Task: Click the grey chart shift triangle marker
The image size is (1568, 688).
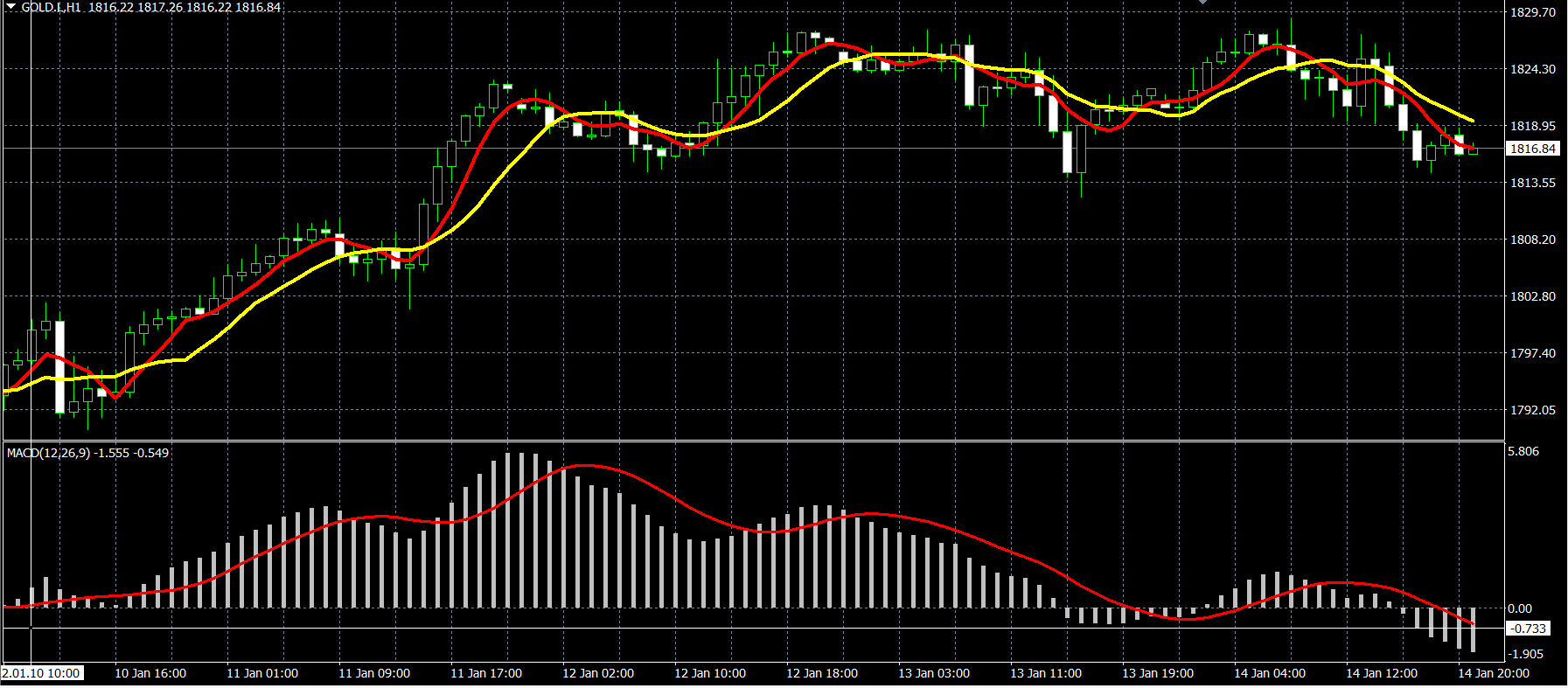Action: (1202, 2)
